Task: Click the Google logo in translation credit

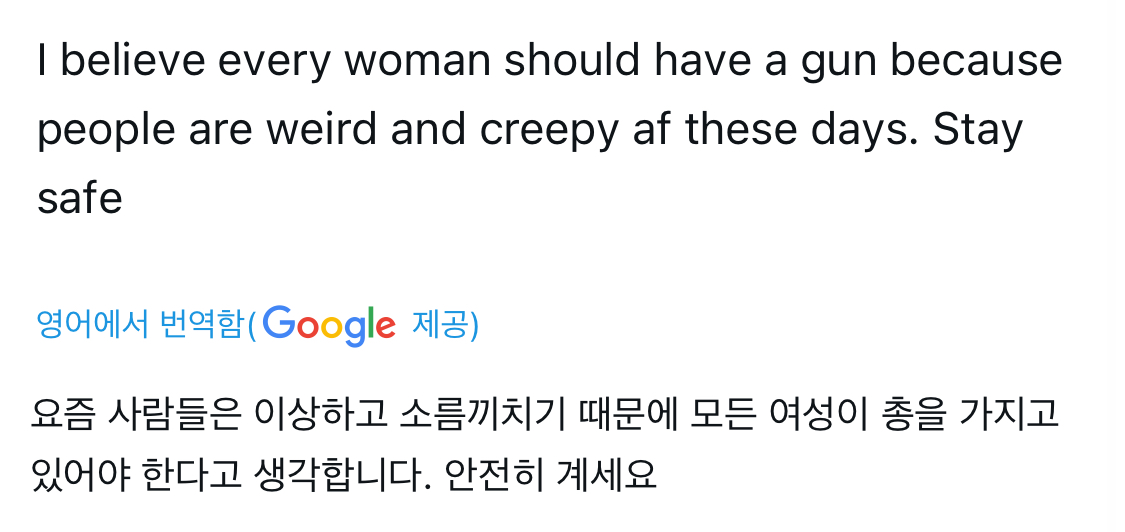Action: click(x=329, y=326)
